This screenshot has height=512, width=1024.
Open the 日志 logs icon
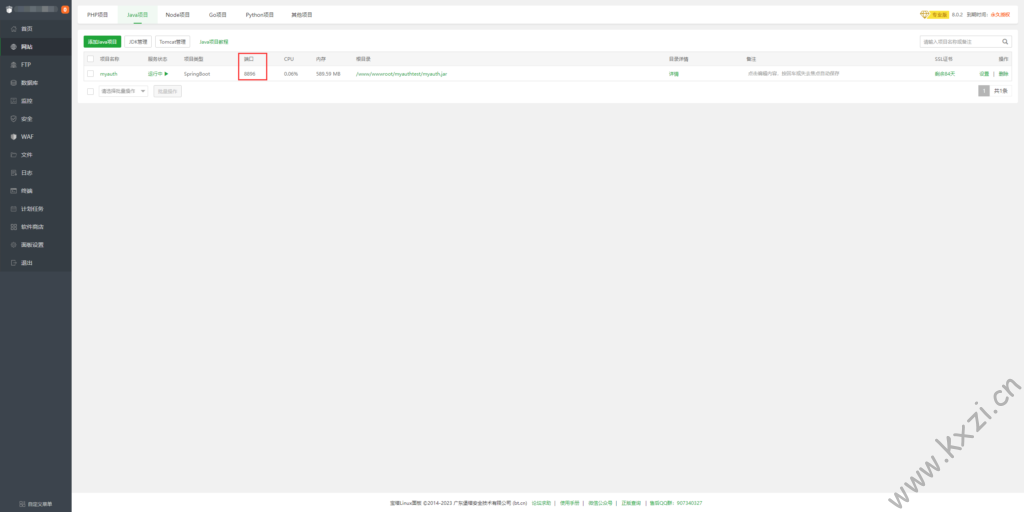[14, 172]
